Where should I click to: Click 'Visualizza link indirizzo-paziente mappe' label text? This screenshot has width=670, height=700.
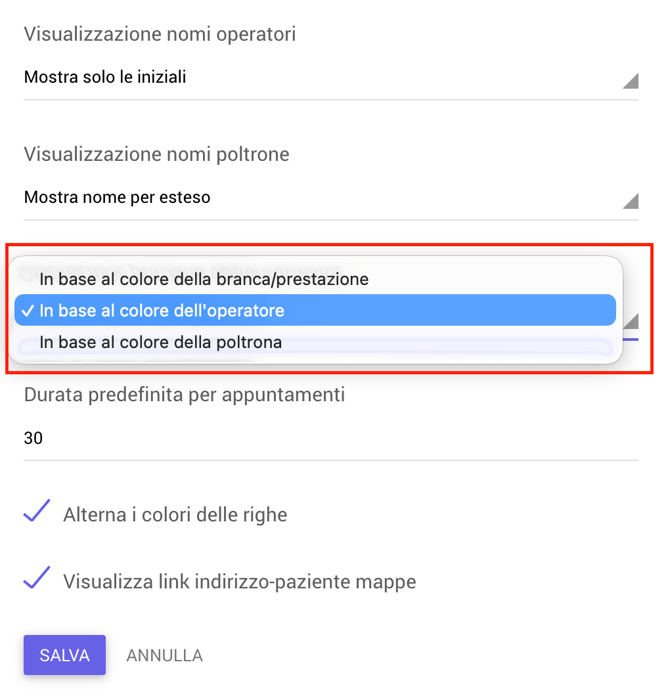click(240, 582)
